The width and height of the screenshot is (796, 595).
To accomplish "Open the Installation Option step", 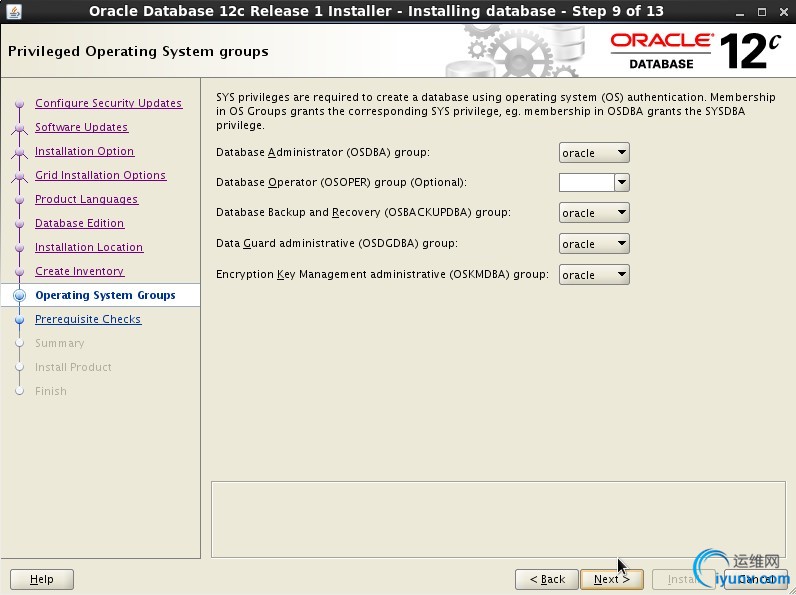I will (x=84, y=151).
